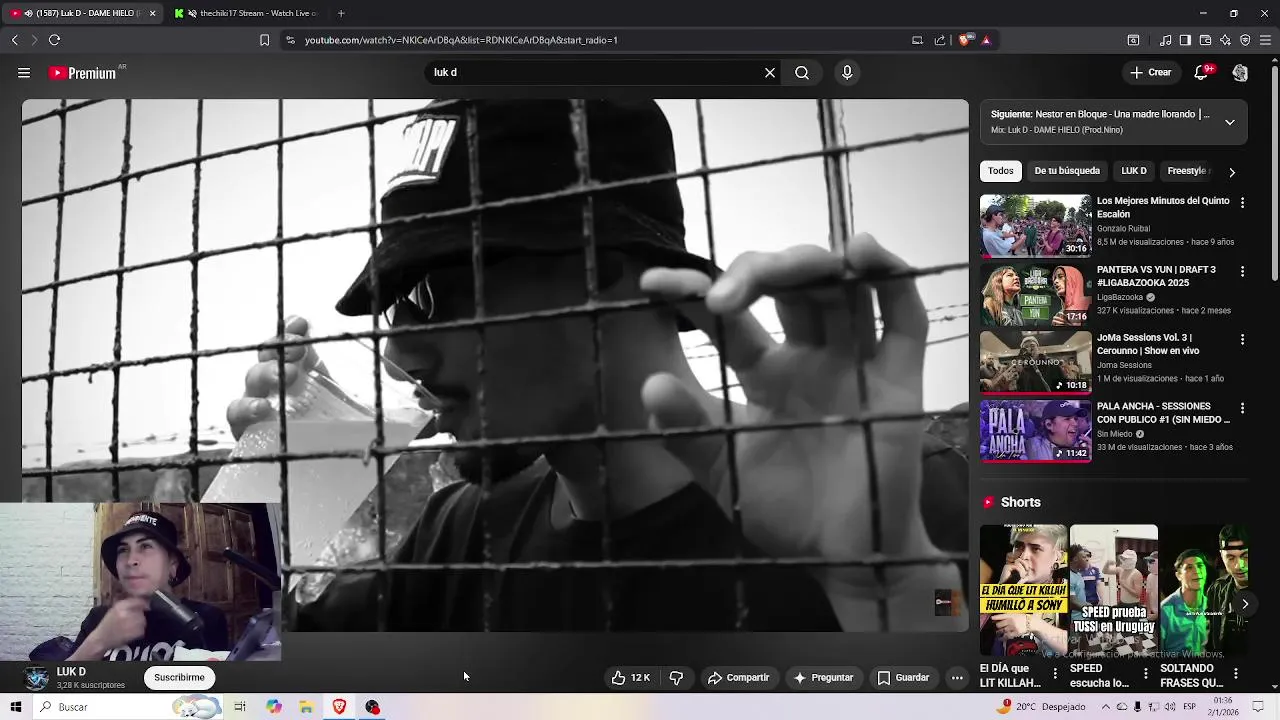
Task: Open PANTERA VS YUN video title
Action: tap(1156, 276)
